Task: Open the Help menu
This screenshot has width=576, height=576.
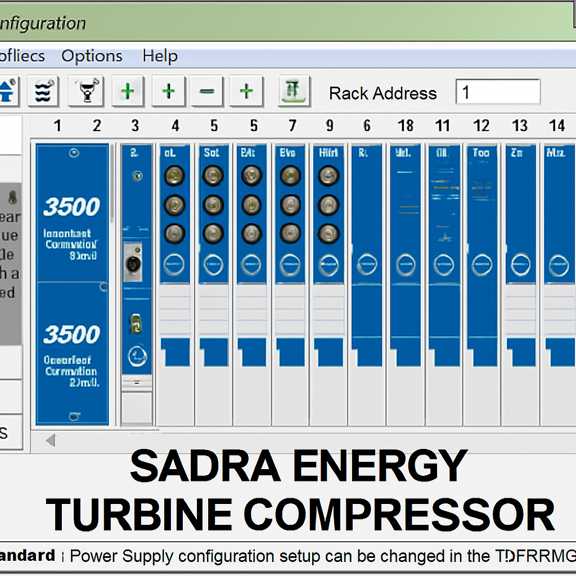Action: (160, 56)
